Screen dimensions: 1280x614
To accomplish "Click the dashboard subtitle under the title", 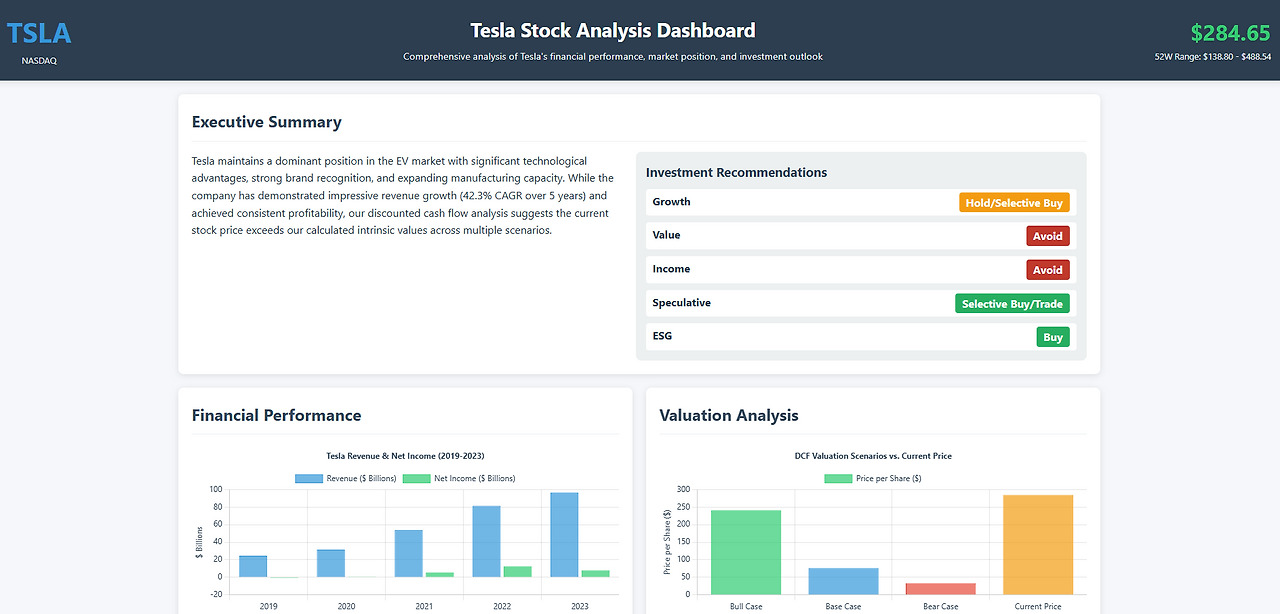I will pyautogui.click(x=613, y=57).
